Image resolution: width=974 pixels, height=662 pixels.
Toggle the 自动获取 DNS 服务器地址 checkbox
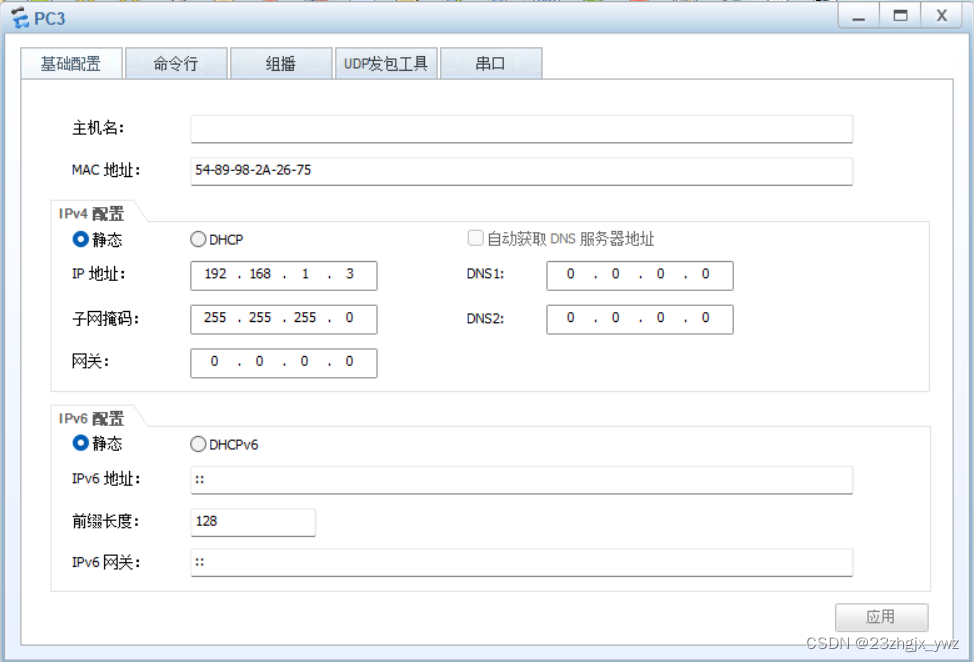click(475, 238)
